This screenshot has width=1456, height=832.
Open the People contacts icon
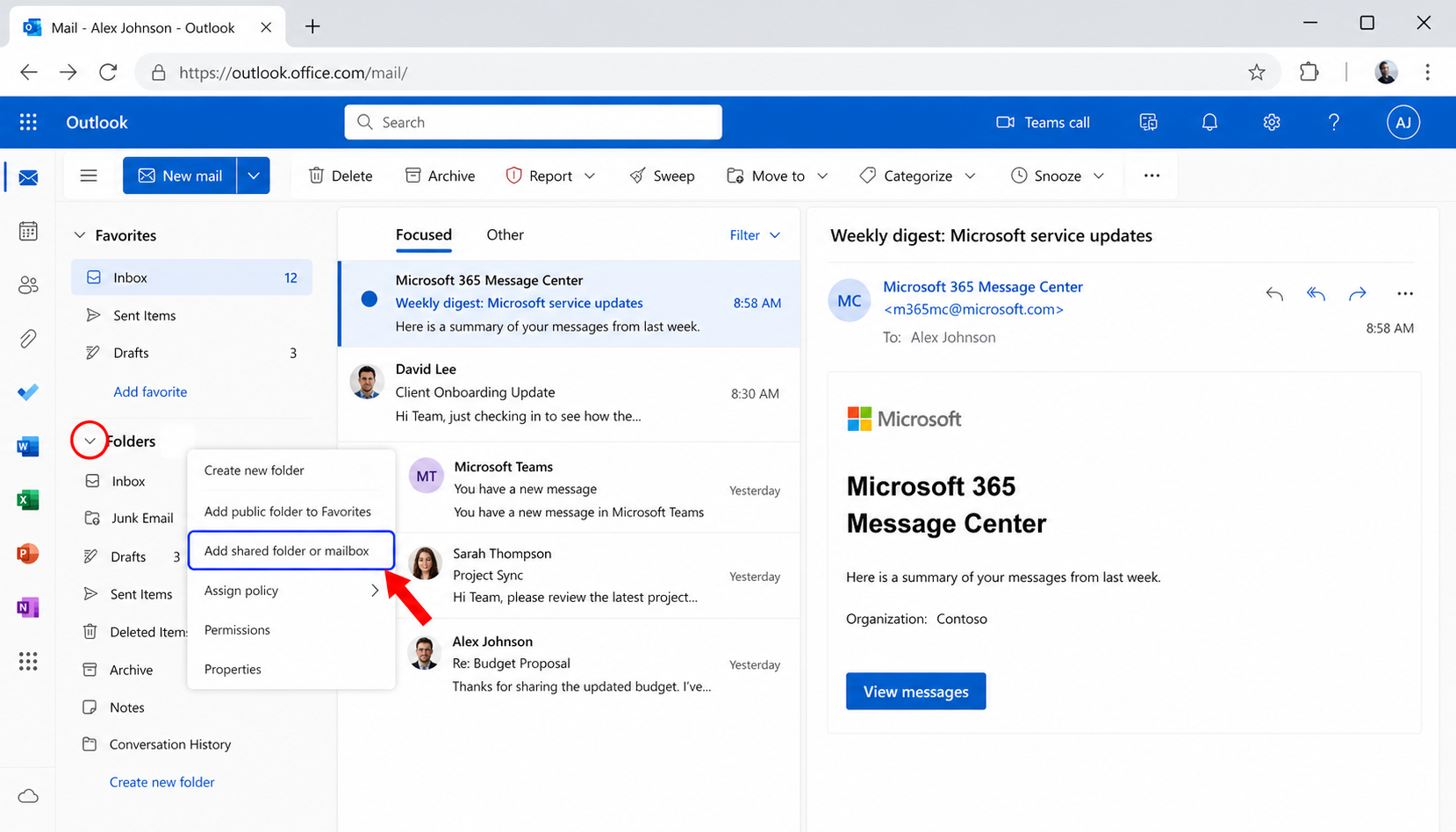tap(28, 285)
